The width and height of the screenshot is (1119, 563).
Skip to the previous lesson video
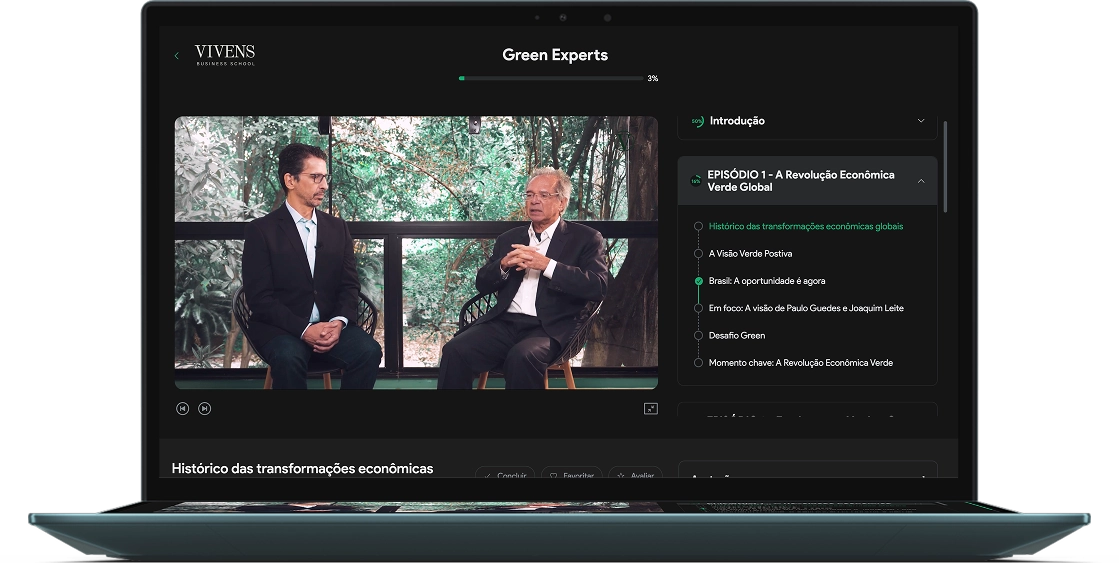click(182, 408)
